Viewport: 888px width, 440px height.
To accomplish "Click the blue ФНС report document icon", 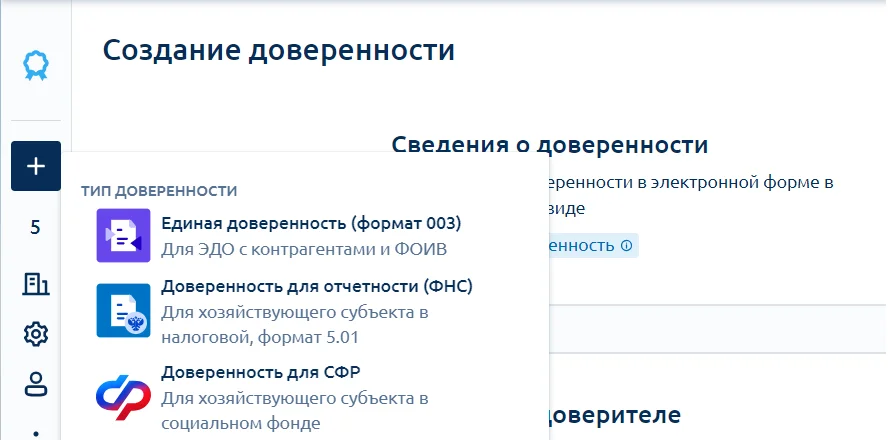I will click(x=123, y=310).
